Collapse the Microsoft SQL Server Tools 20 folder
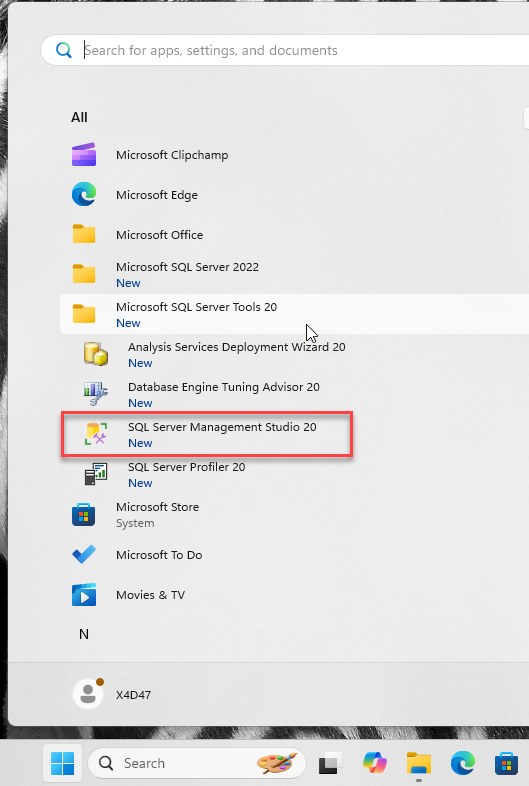 click(294, 314)
